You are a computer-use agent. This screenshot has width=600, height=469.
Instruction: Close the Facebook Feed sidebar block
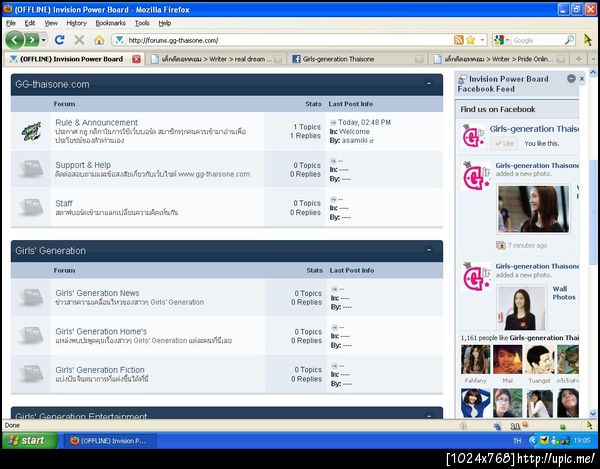[582, 78]
